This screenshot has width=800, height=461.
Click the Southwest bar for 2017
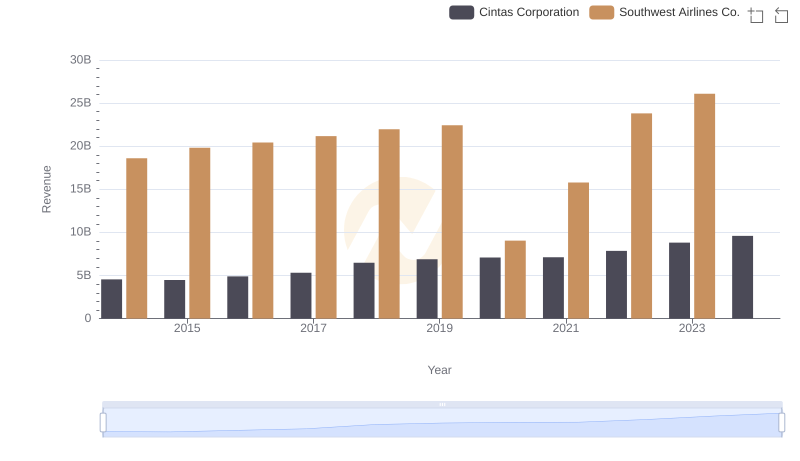326,227
